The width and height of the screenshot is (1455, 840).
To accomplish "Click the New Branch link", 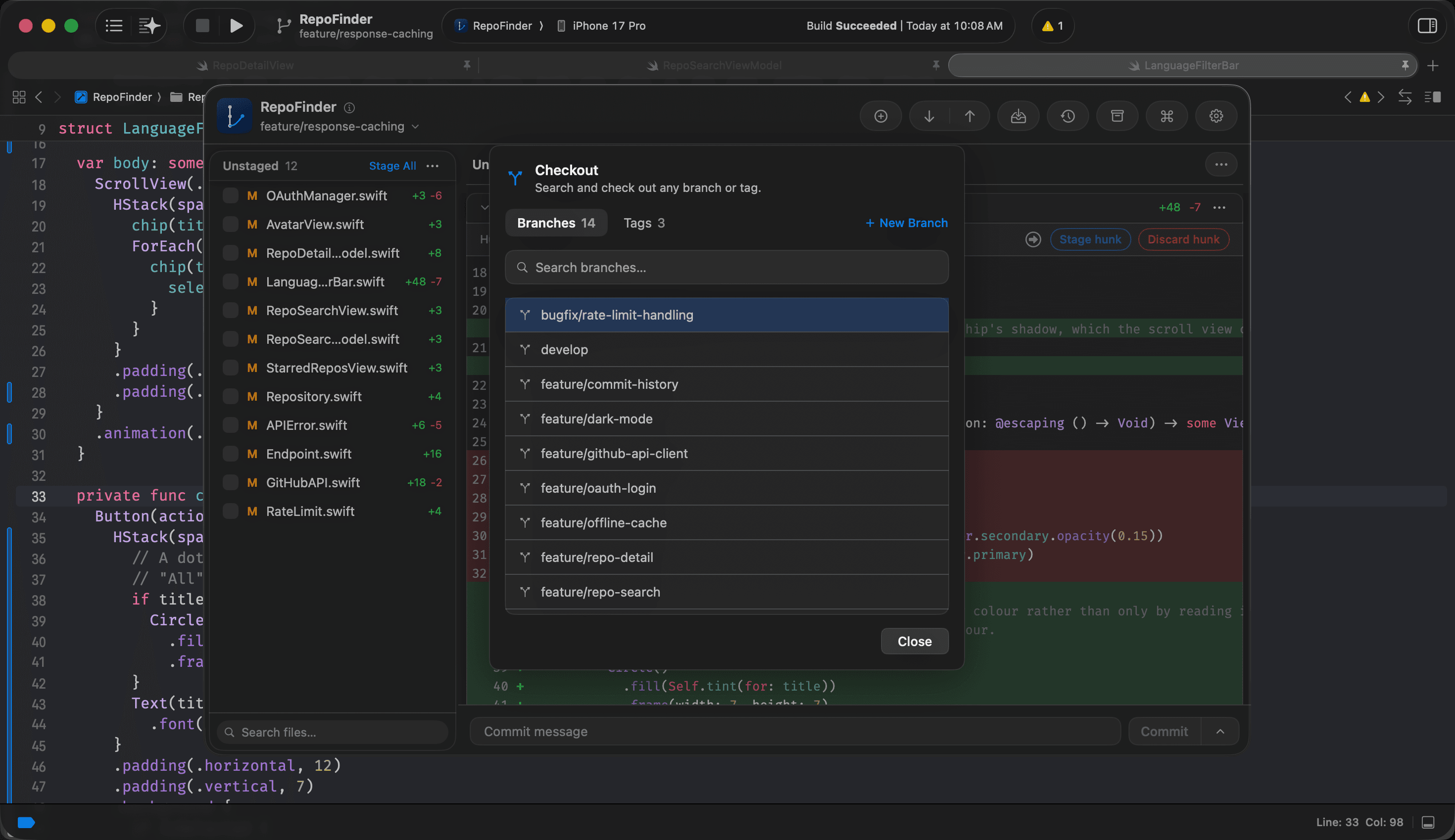I will coord(906,223).
